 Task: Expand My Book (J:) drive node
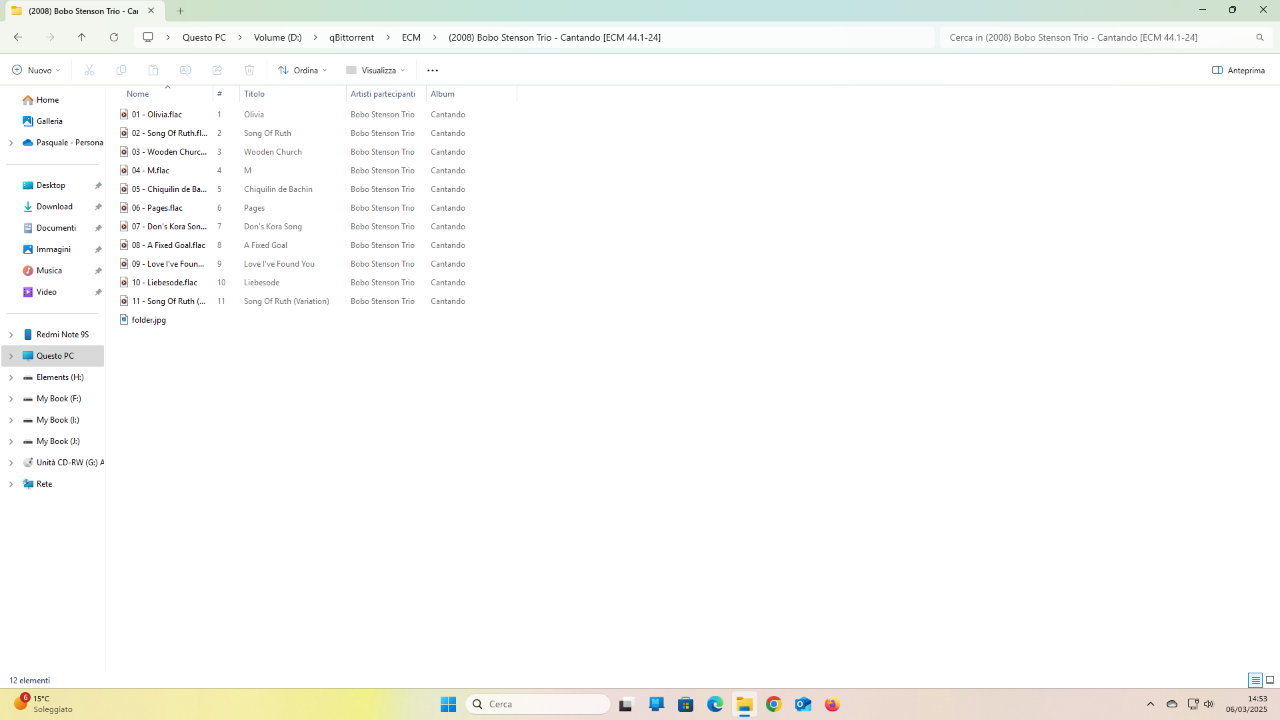tap(10, 441)
